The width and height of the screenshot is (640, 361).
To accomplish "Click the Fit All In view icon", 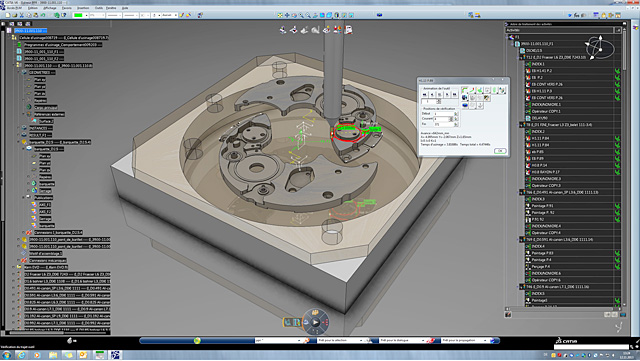I will point(280,15).
